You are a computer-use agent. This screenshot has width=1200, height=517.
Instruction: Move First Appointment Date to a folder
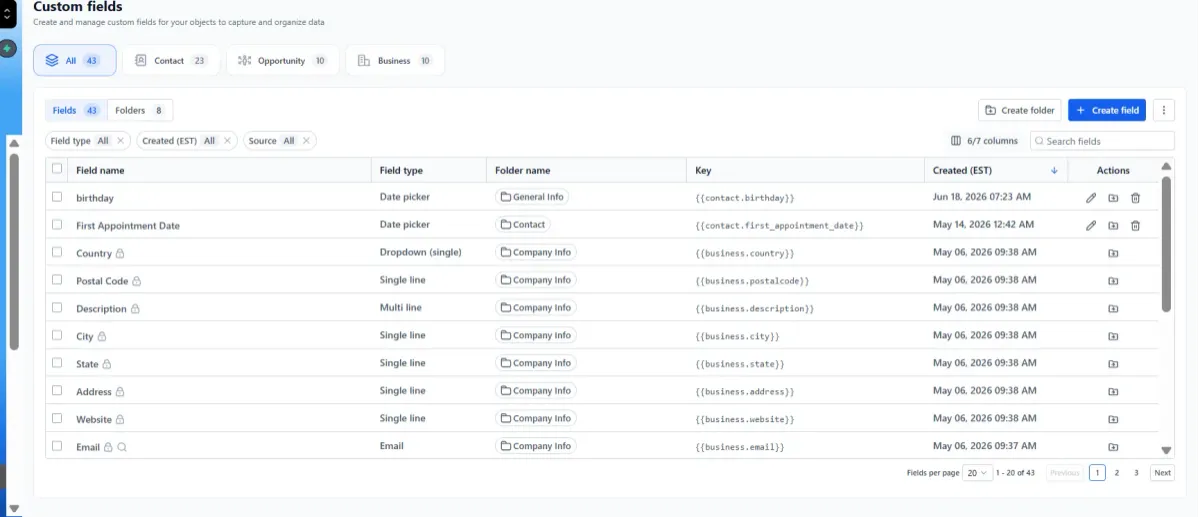1113,226
